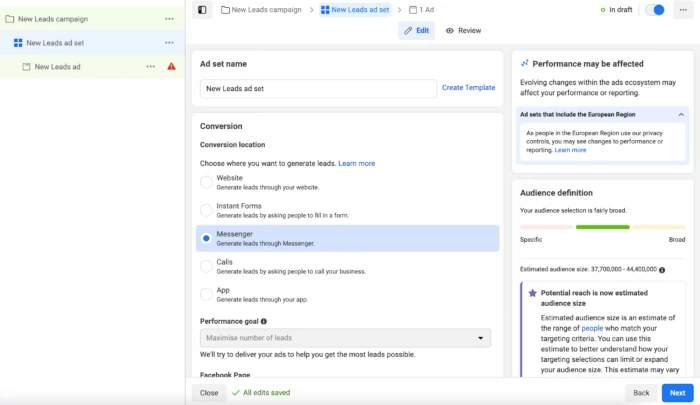
Task: Click the Next button
Action: [677, 393]
